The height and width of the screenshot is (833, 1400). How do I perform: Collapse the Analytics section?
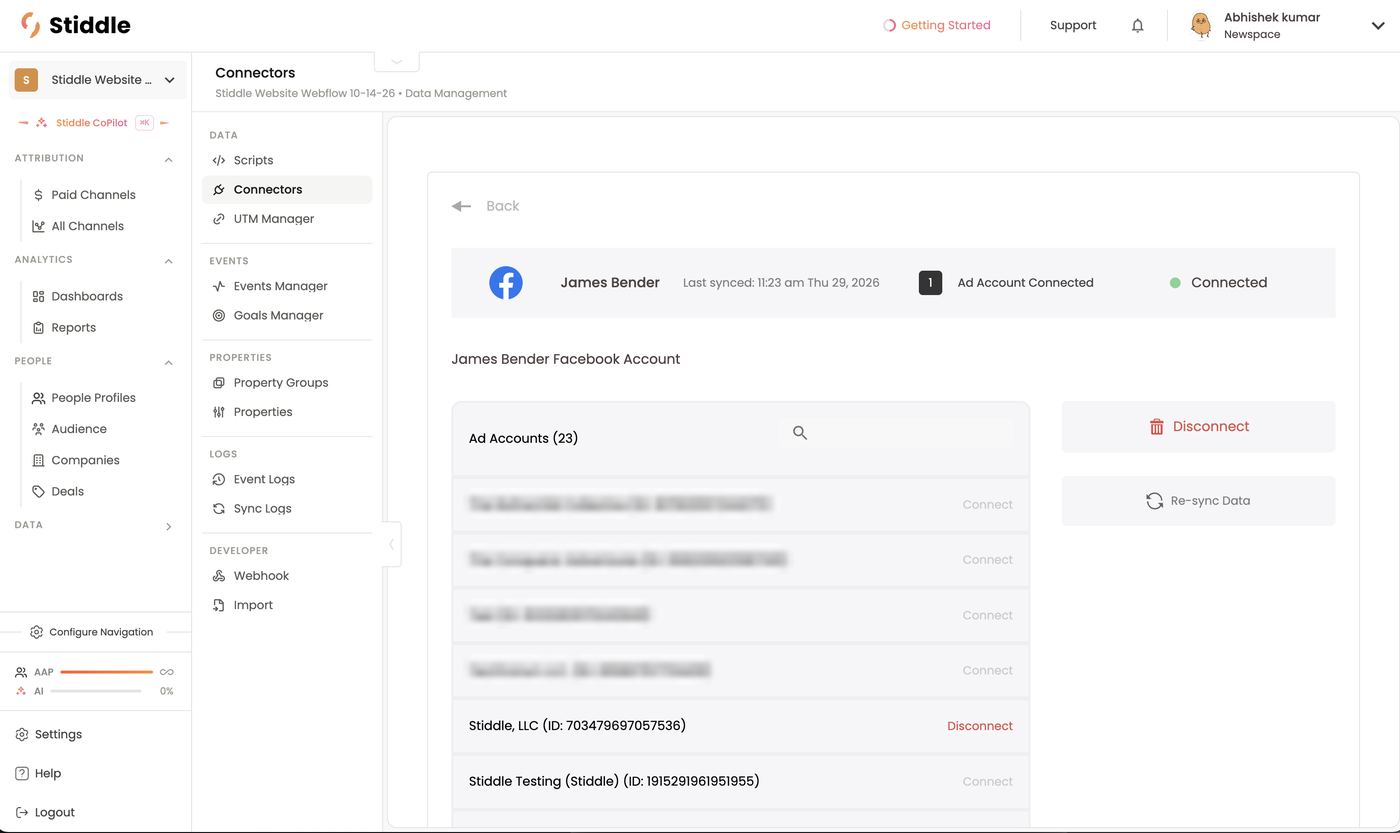pyautogui.click(x=168, y=260)
